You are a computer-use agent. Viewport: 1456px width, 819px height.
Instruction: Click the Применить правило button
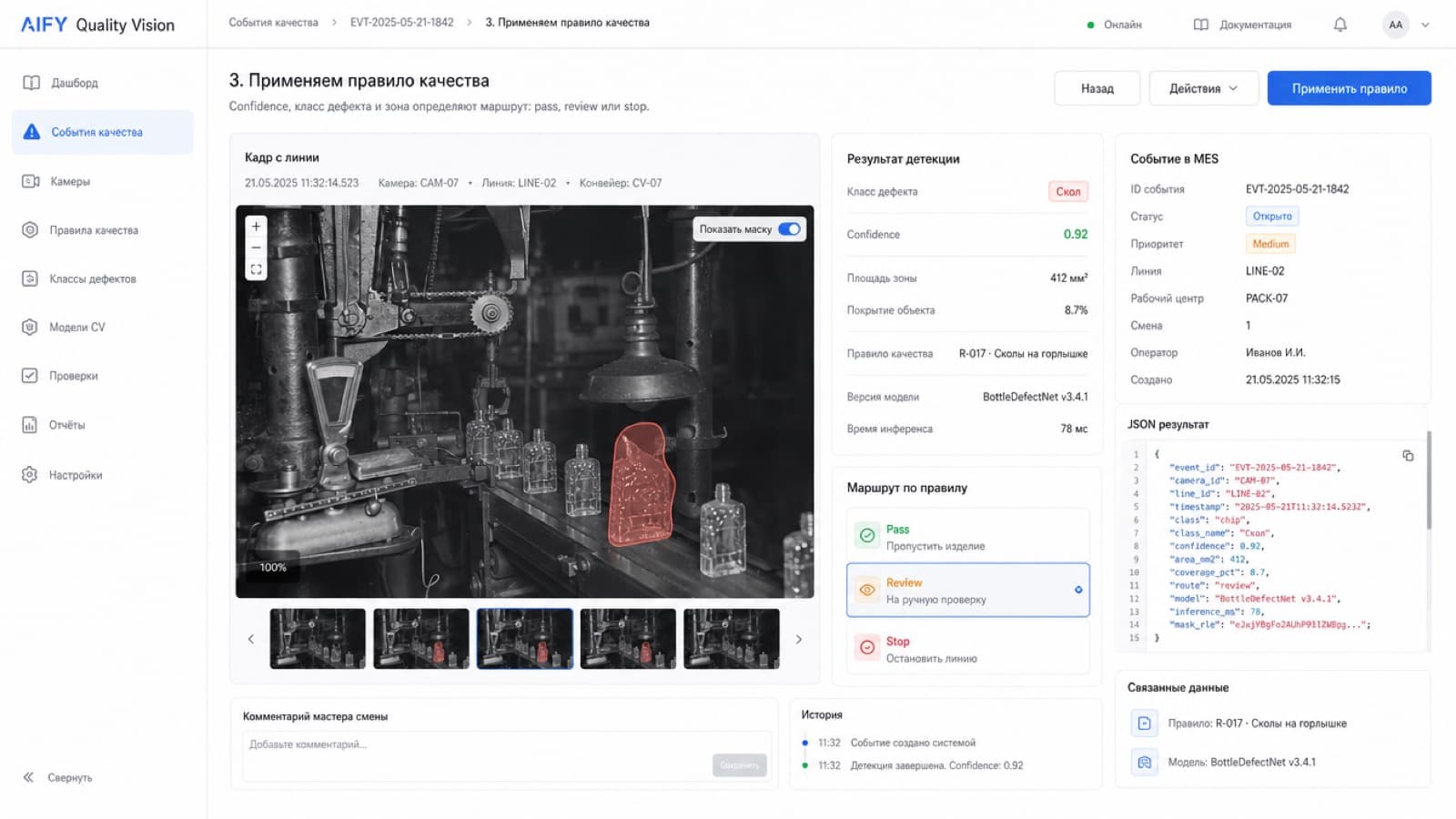pos(1349,88)
